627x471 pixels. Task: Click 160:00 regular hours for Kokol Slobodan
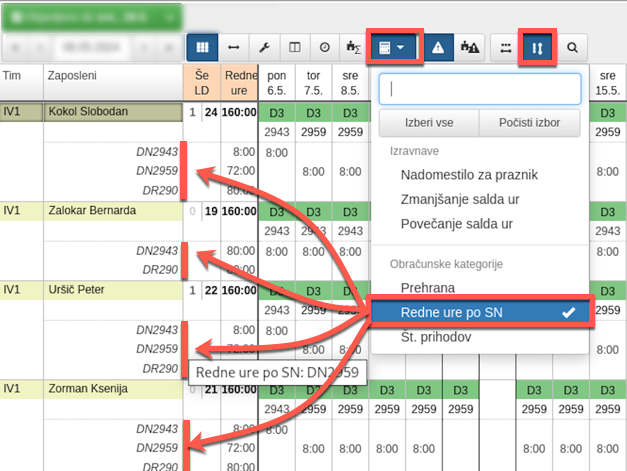coord(239,112)
